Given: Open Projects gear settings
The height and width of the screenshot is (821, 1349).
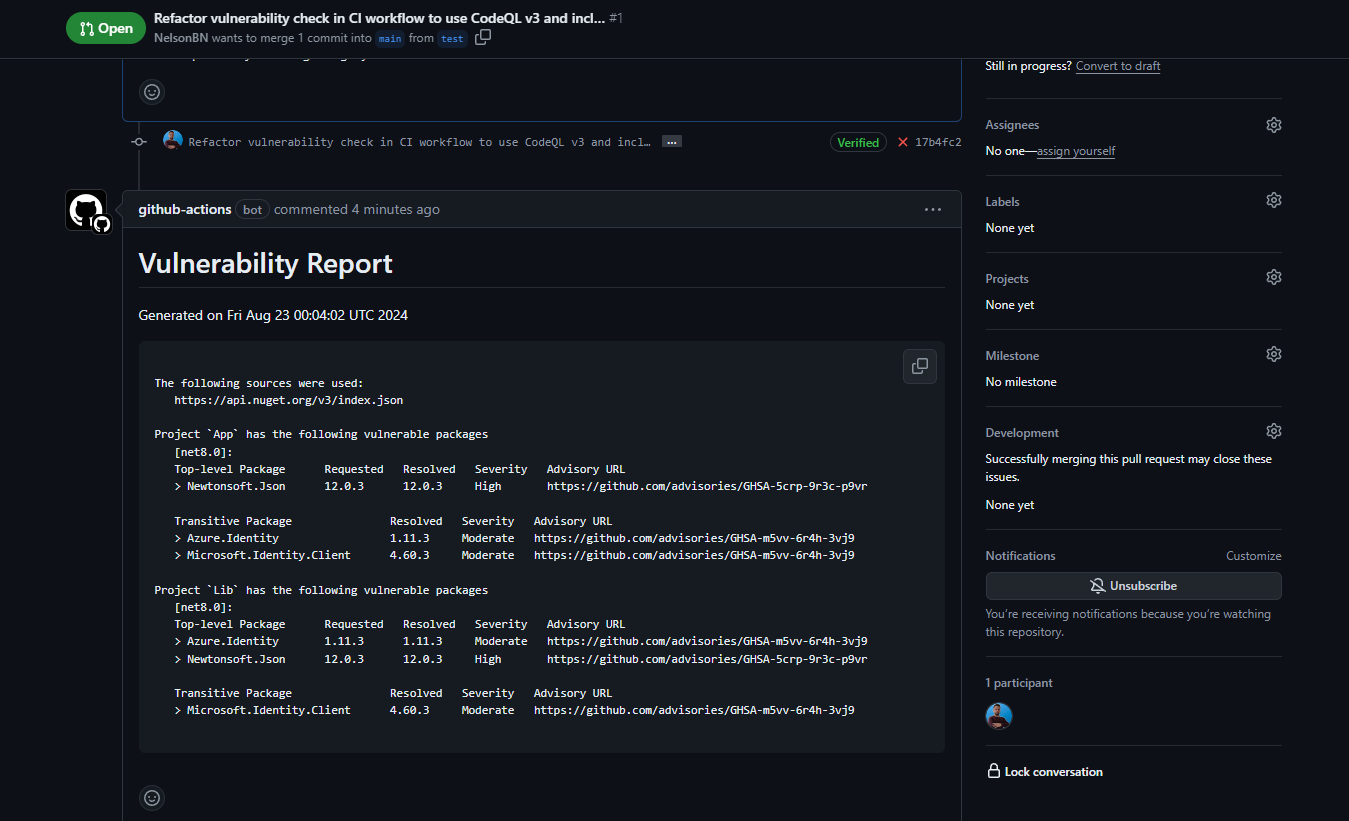Looking at the screenshot, I should [x=1273, y=277].
